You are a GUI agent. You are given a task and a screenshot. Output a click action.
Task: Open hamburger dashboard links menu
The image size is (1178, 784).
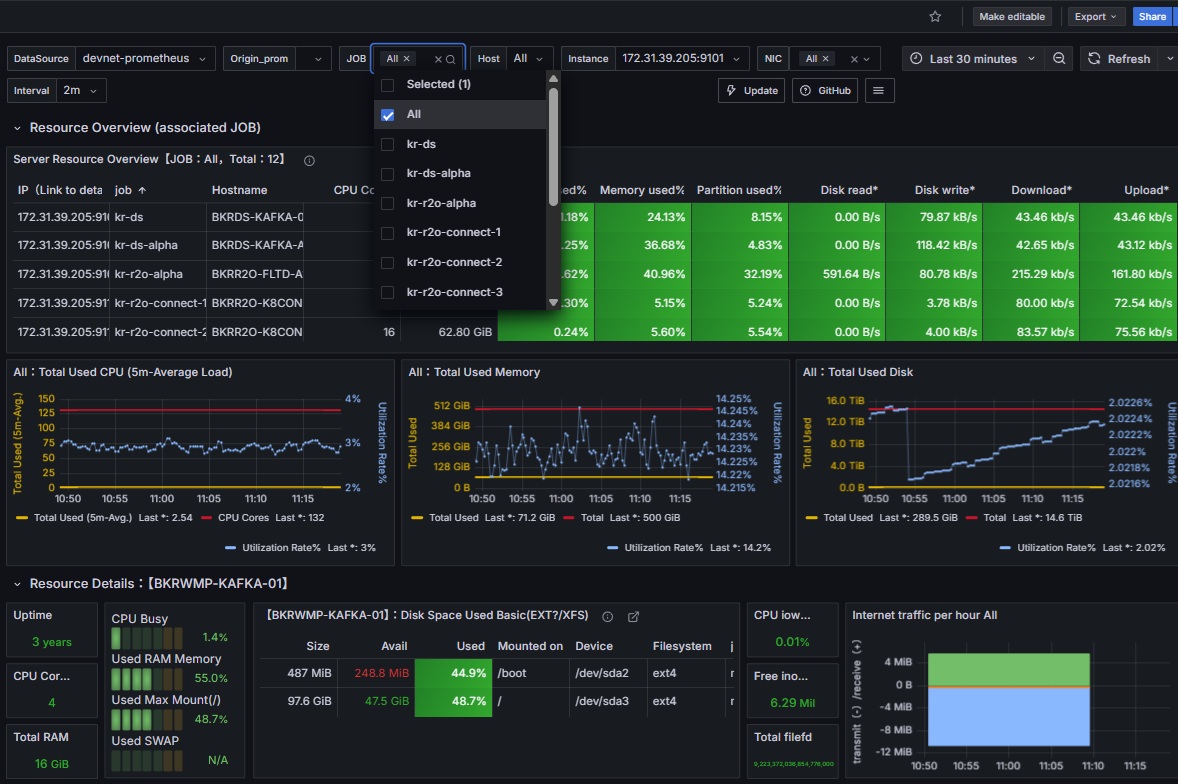[879, 90]
